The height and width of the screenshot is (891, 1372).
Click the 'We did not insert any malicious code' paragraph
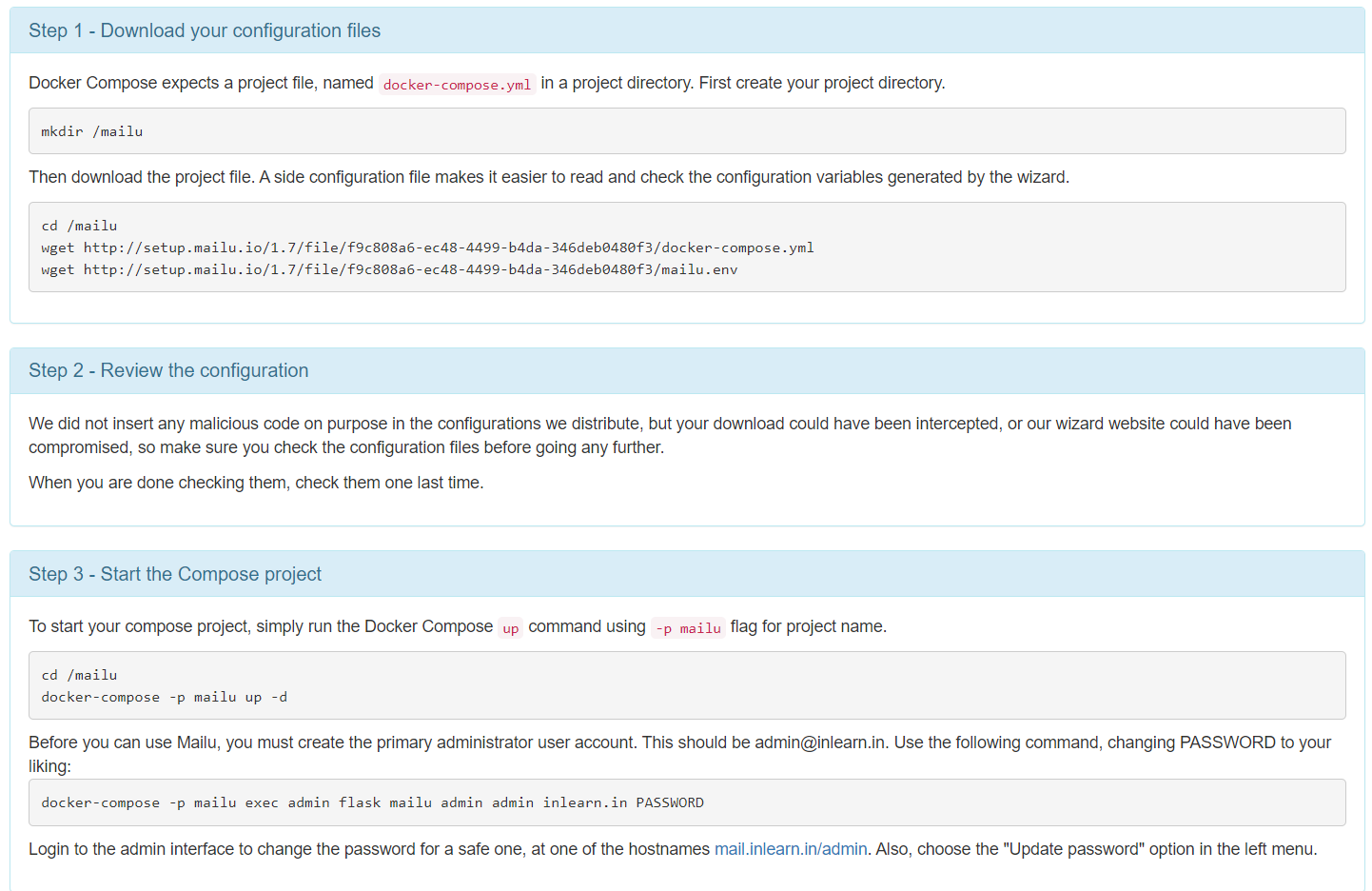click(x=660, y=435)
